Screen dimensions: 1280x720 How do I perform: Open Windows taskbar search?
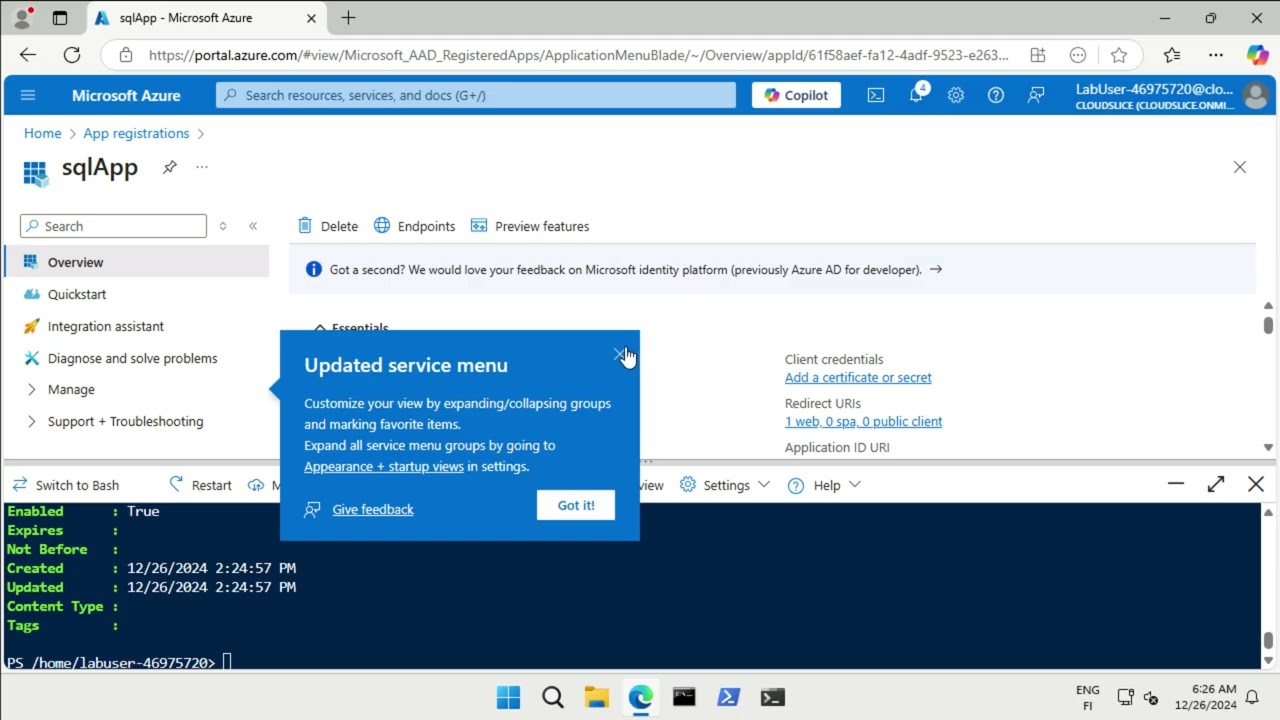pos(552,697)
